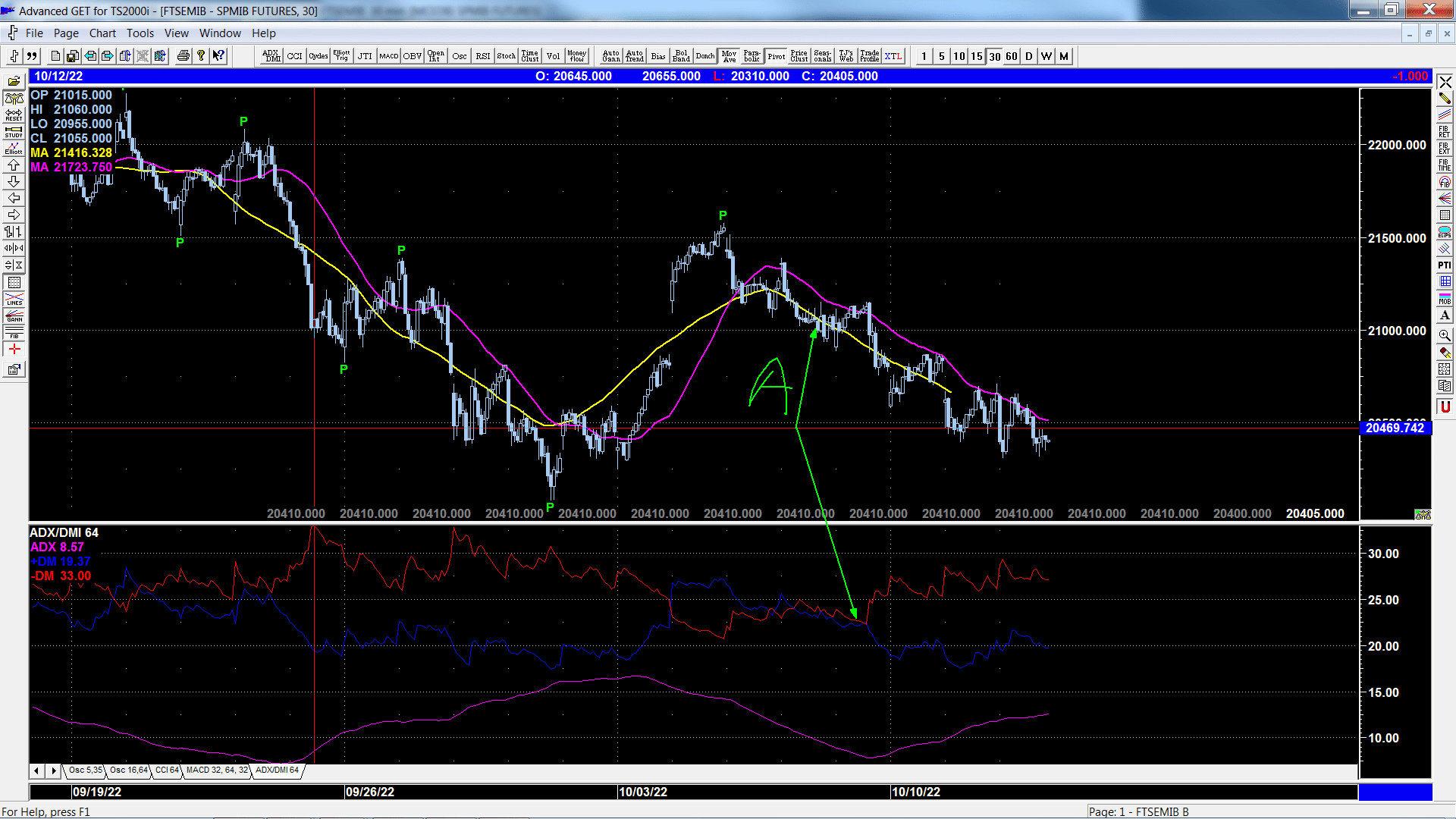Activate the zoom magnifier tool

pyautogui.click(x=1445, y=334)
